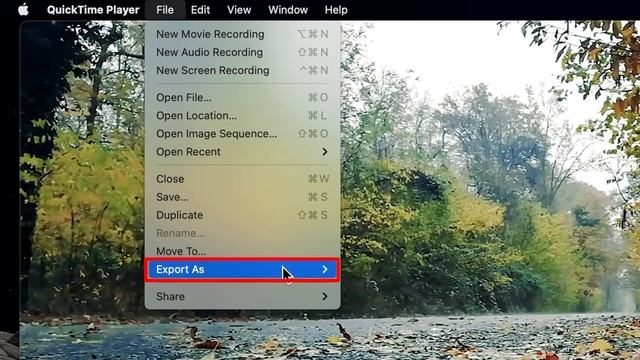
Task: Choose Open Image Sequence…
Action: [242, 133]
